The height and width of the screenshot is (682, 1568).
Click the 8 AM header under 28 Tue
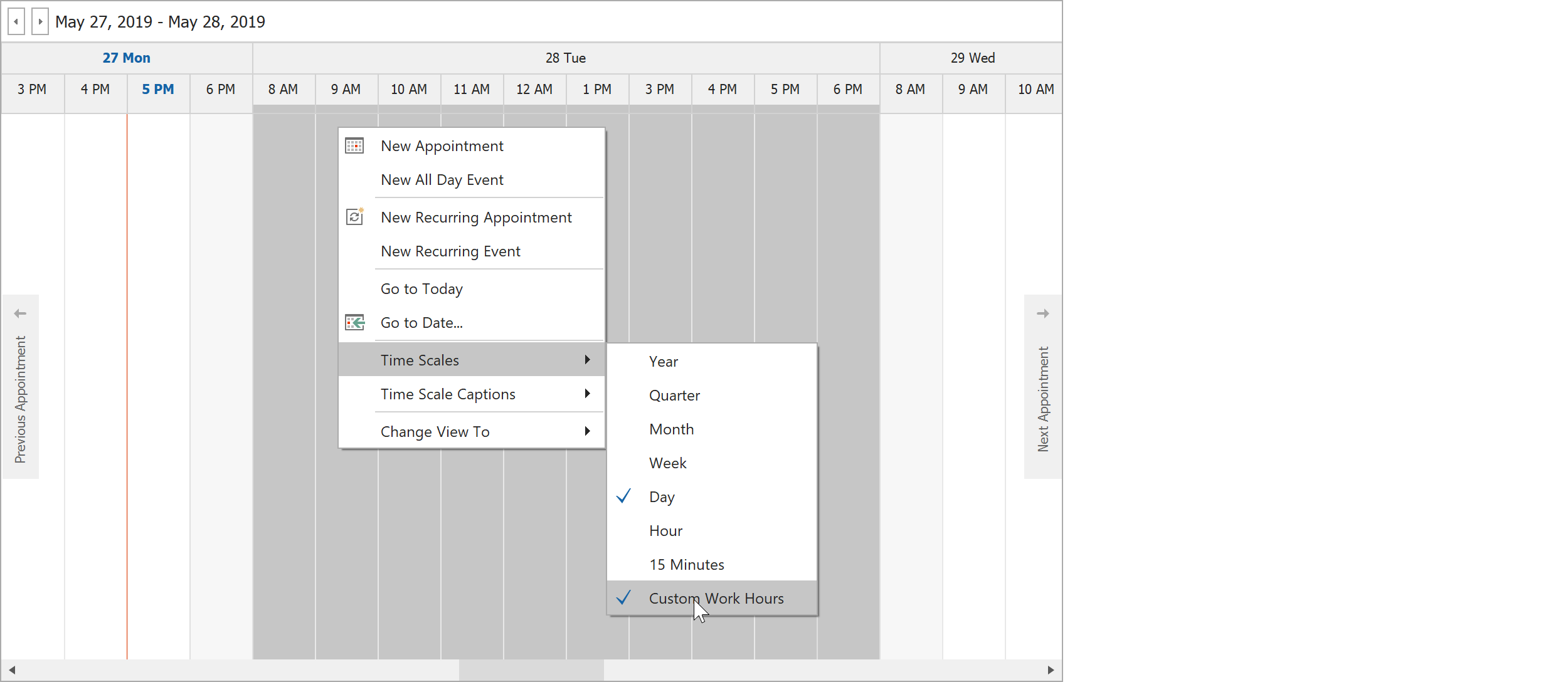(283, 90)
